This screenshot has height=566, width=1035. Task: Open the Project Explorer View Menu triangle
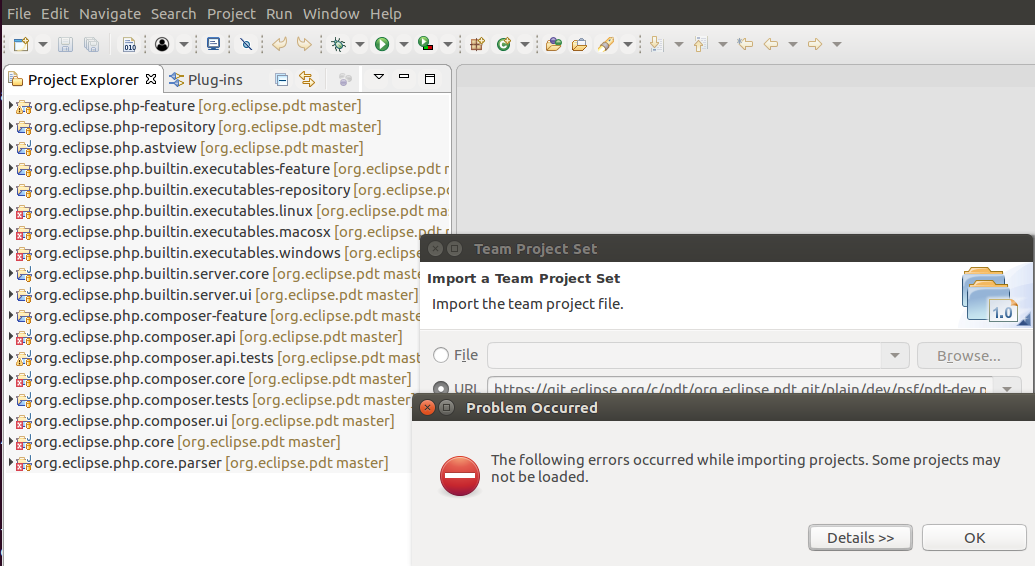379,77
